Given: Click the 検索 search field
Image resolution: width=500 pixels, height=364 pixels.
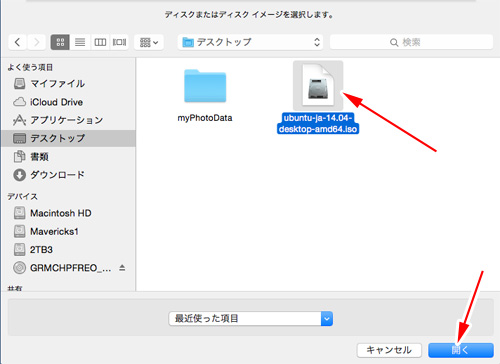Looking at the screenshot, I should click(x=411, y=42).
